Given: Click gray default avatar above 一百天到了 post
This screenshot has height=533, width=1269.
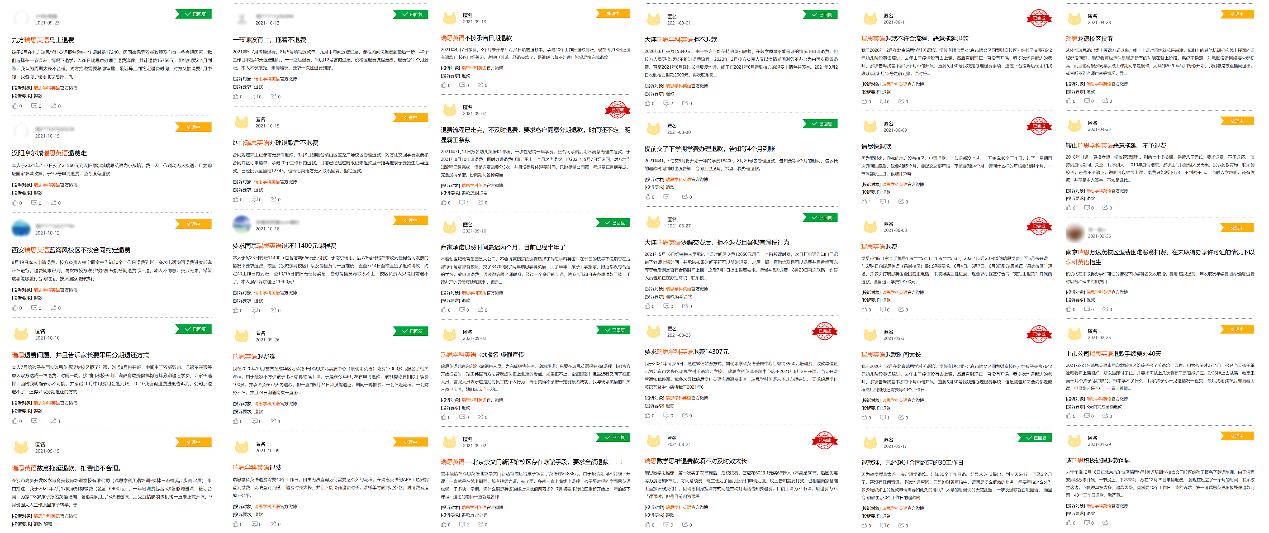Looking at the screenshot, I should point(241,19).
